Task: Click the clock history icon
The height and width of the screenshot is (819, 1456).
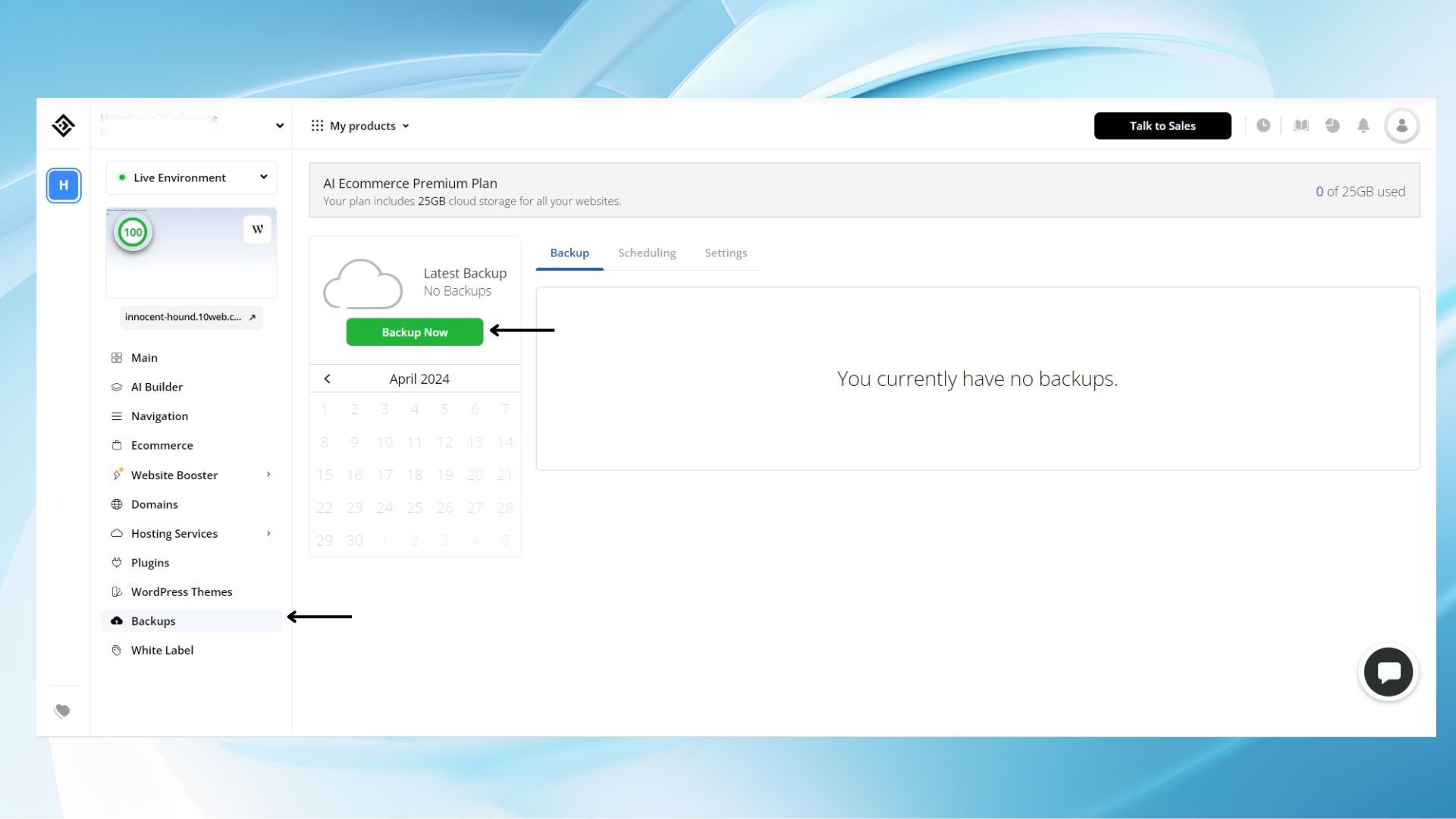Action: tap(1263, 126)
